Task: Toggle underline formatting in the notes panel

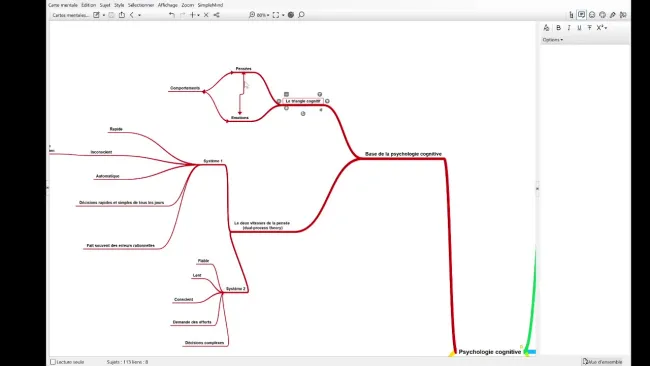Action: pyautogui.click(x=579, y=28)
